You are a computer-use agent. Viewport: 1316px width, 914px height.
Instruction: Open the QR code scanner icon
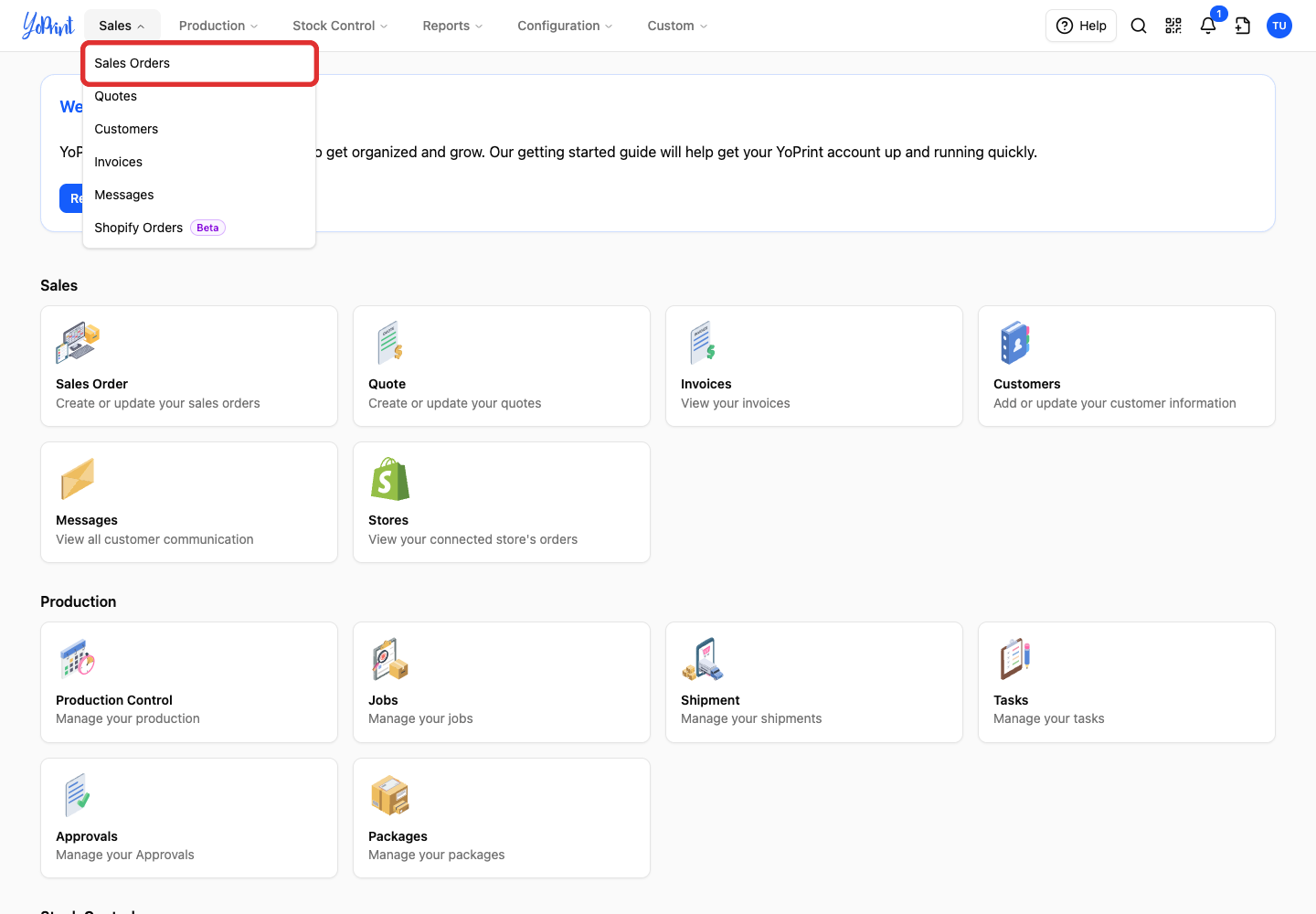coord(1173,26)
